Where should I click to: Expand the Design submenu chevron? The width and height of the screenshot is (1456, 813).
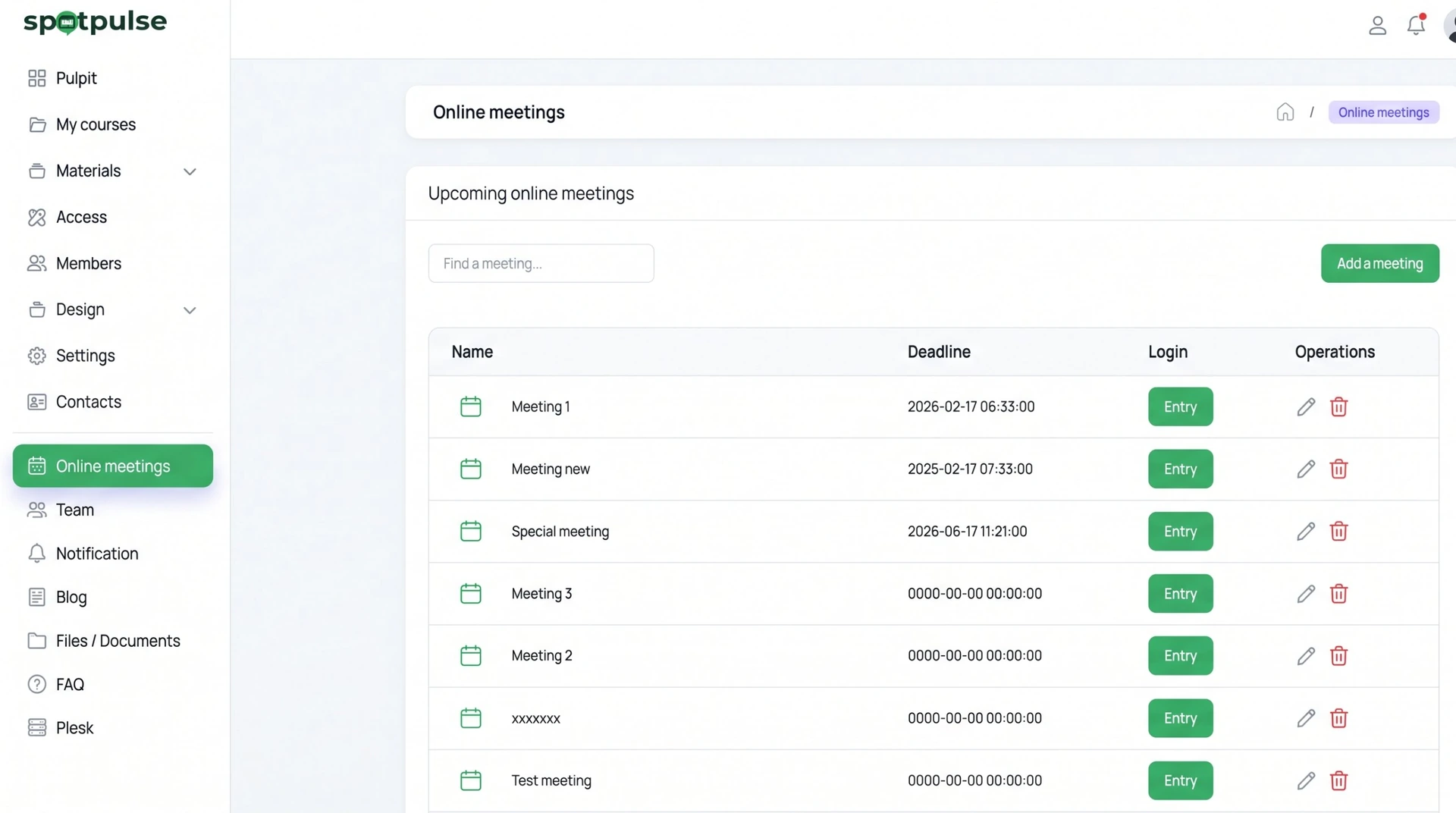click(x=190, y=310)
